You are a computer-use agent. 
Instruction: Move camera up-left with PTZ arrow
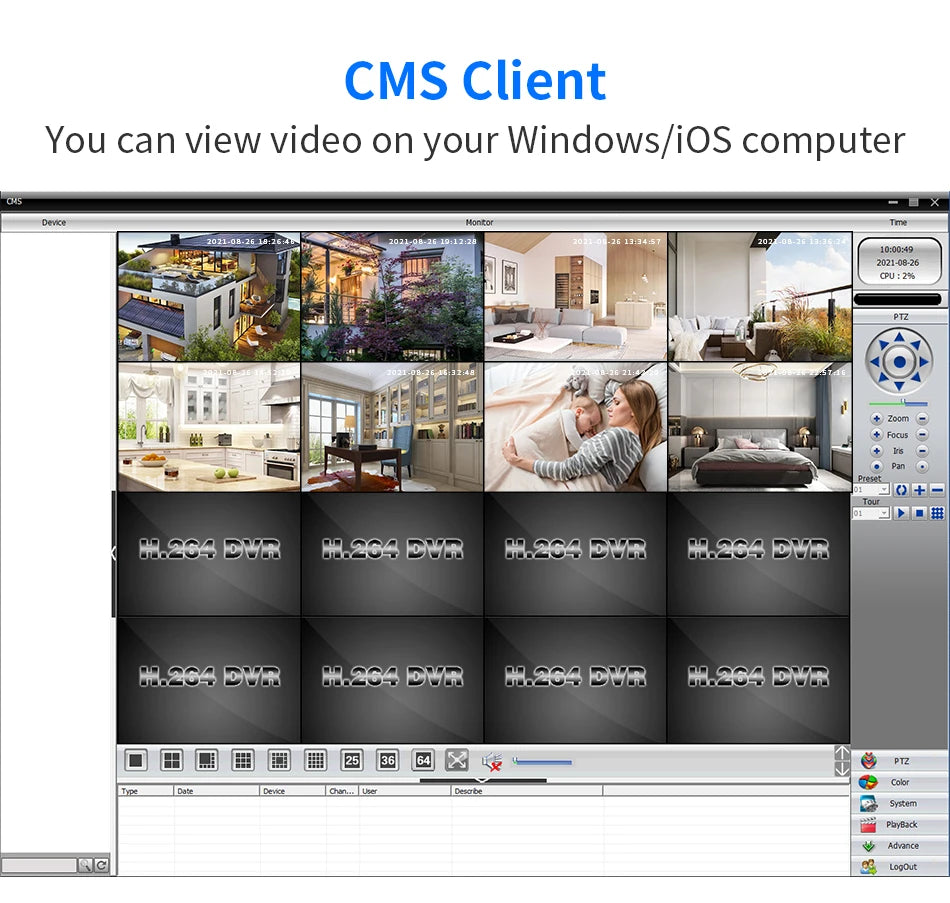tap(883, 345)
